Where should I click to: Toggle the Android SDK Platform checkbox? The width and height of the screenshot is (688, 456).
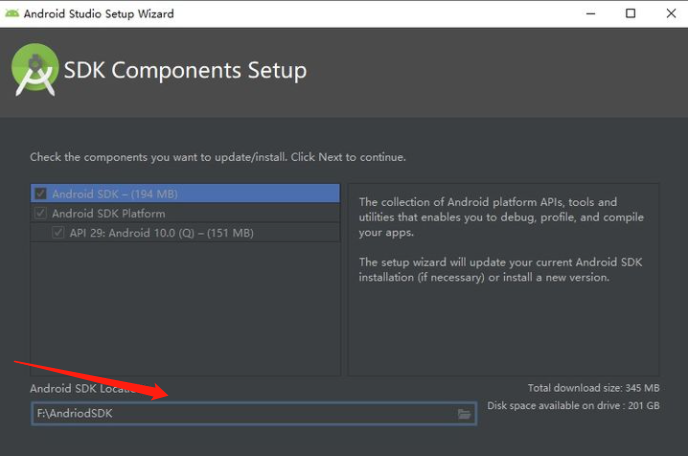click(x=41, y=213)
